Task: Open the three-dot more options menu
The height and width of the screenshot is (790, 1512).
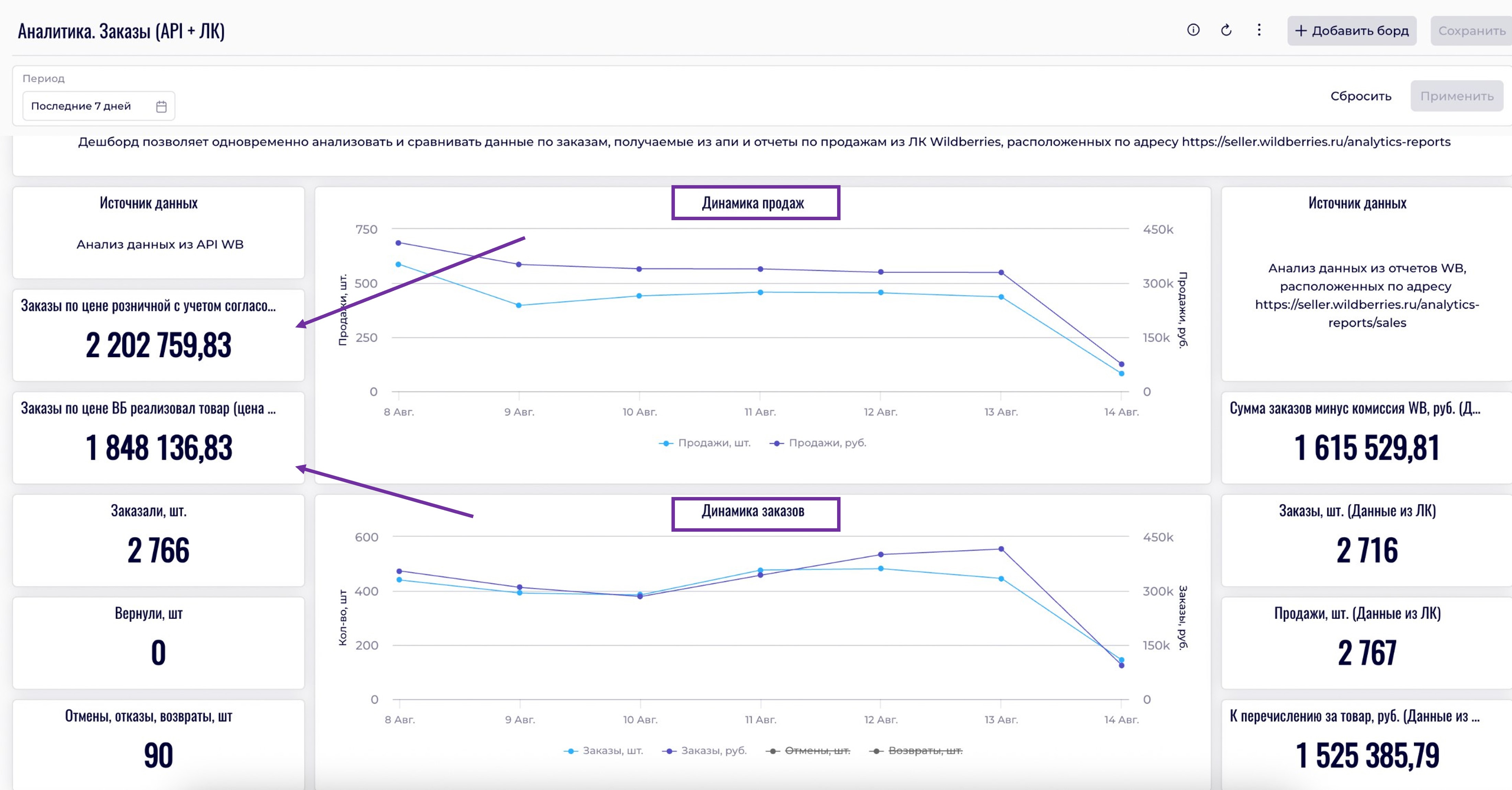Action: pos(1259,30)
